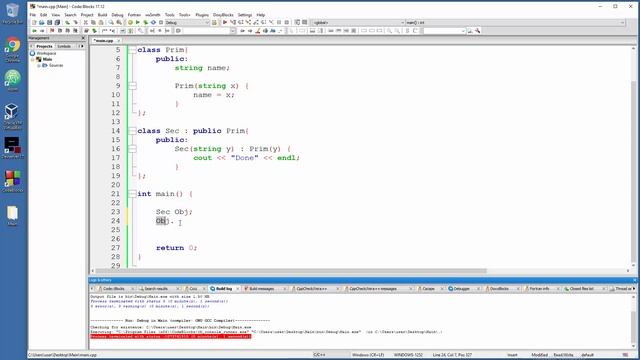The image size is (640, 360).
Task: Click the Build and run icon
Action: point(146,22)
